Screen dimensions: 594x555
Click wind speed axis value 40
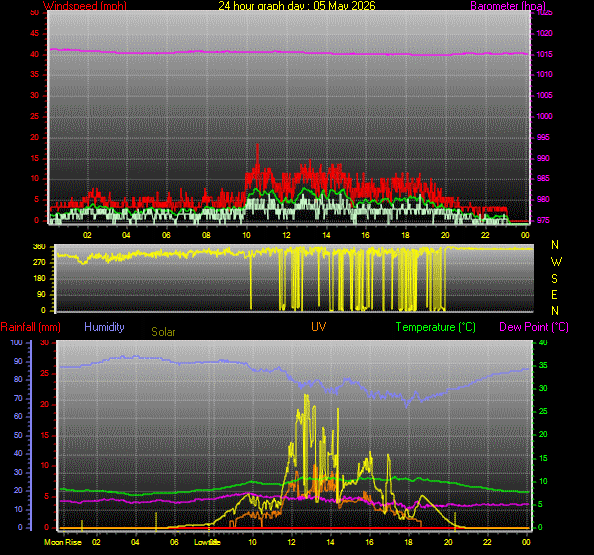pyautogui.click(x=34, y=55)
